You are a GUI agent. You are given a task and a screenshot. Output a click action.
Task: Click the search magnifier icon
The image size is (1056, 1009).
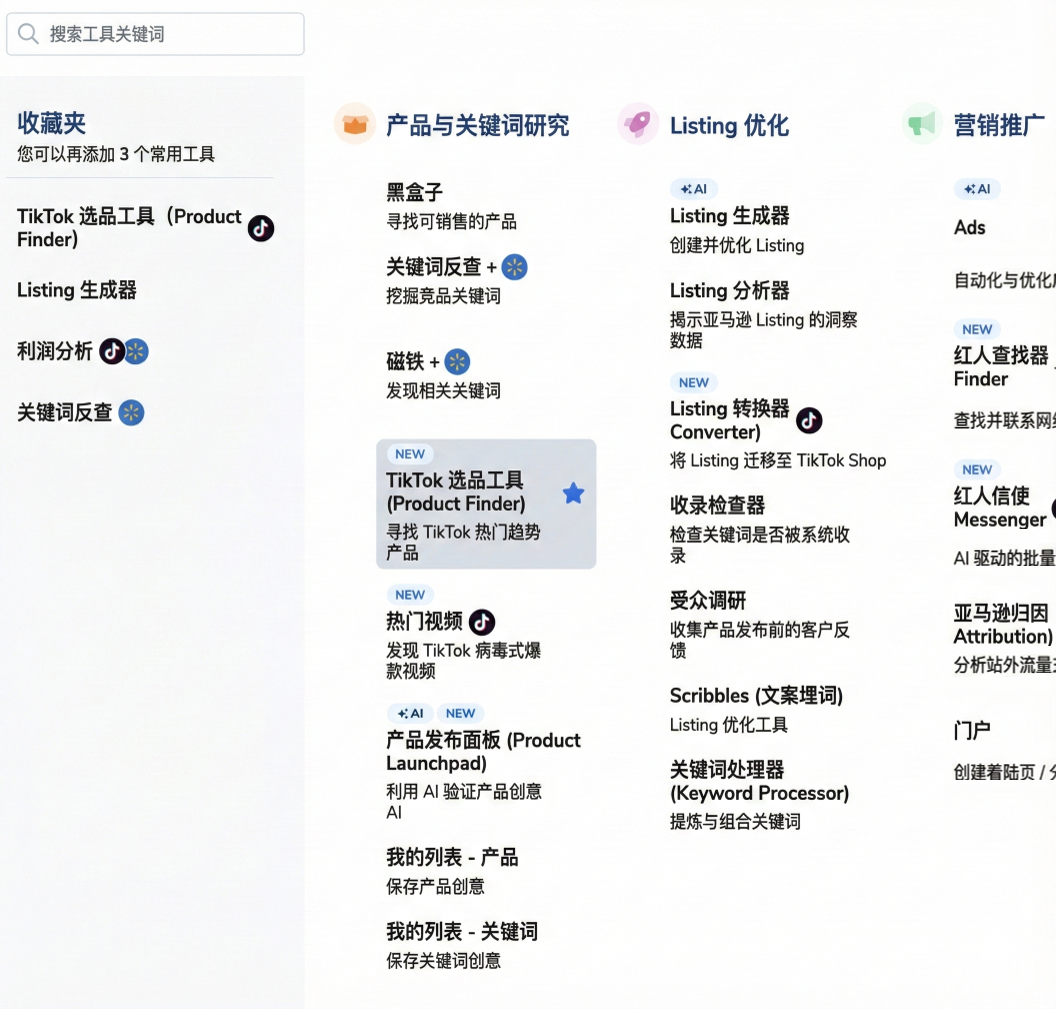[27, 33]
